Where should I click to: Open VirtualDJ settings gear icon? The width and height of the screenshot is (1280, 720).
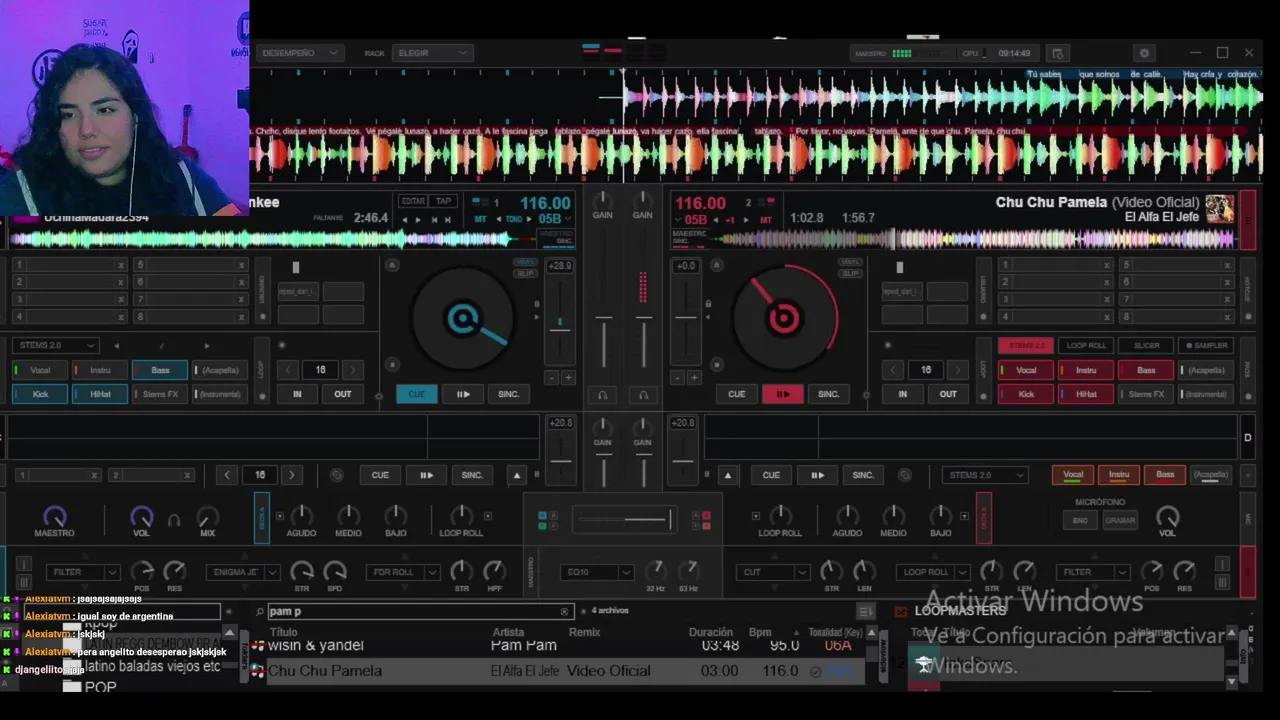click(x=1145, y=53)
